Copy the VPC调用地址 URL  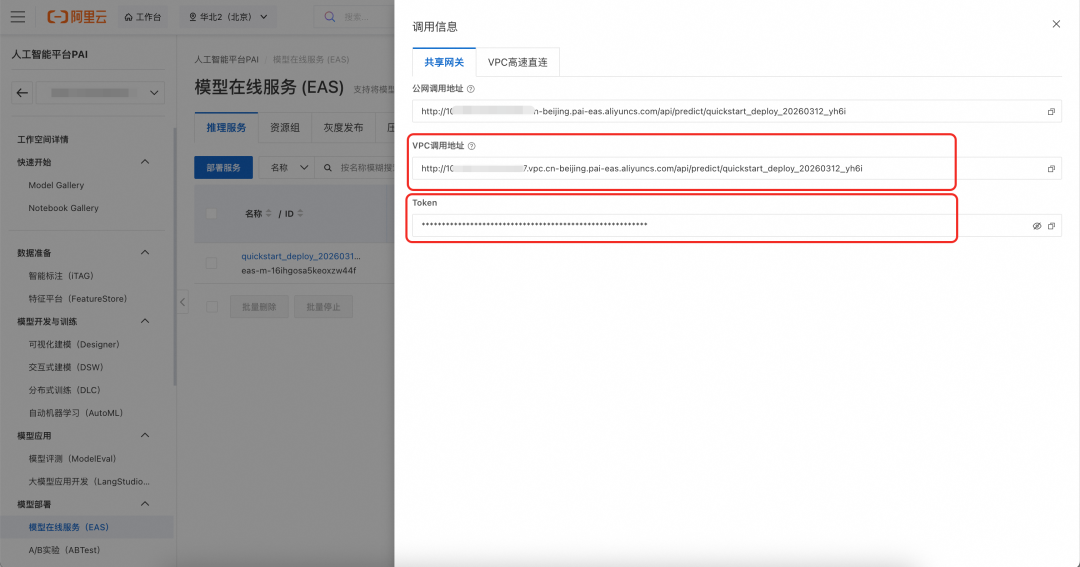click(1051, 169)
